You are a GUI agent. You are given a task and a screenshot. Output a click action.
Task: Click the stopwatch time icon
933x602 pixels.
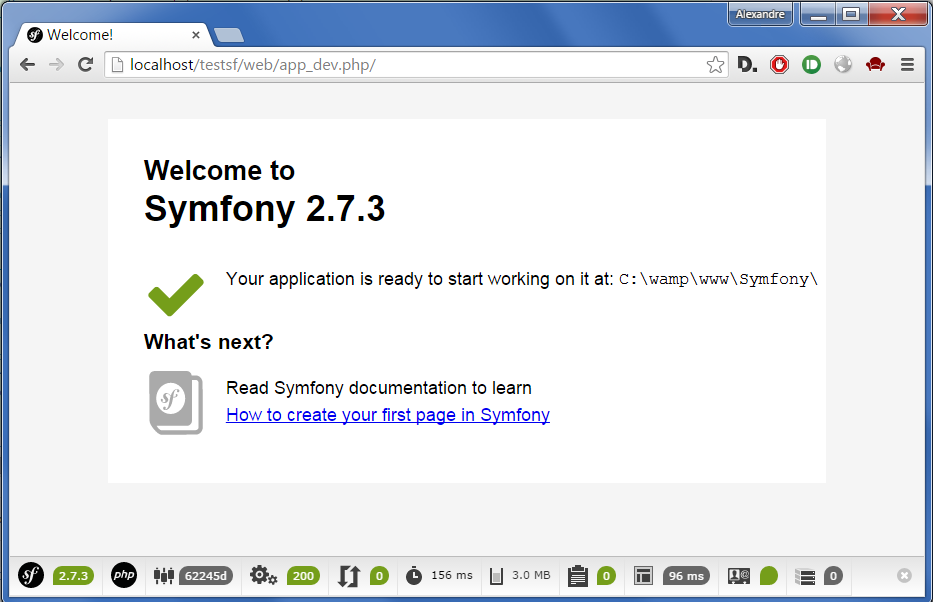pyautogui.click(x=414, y=576)
